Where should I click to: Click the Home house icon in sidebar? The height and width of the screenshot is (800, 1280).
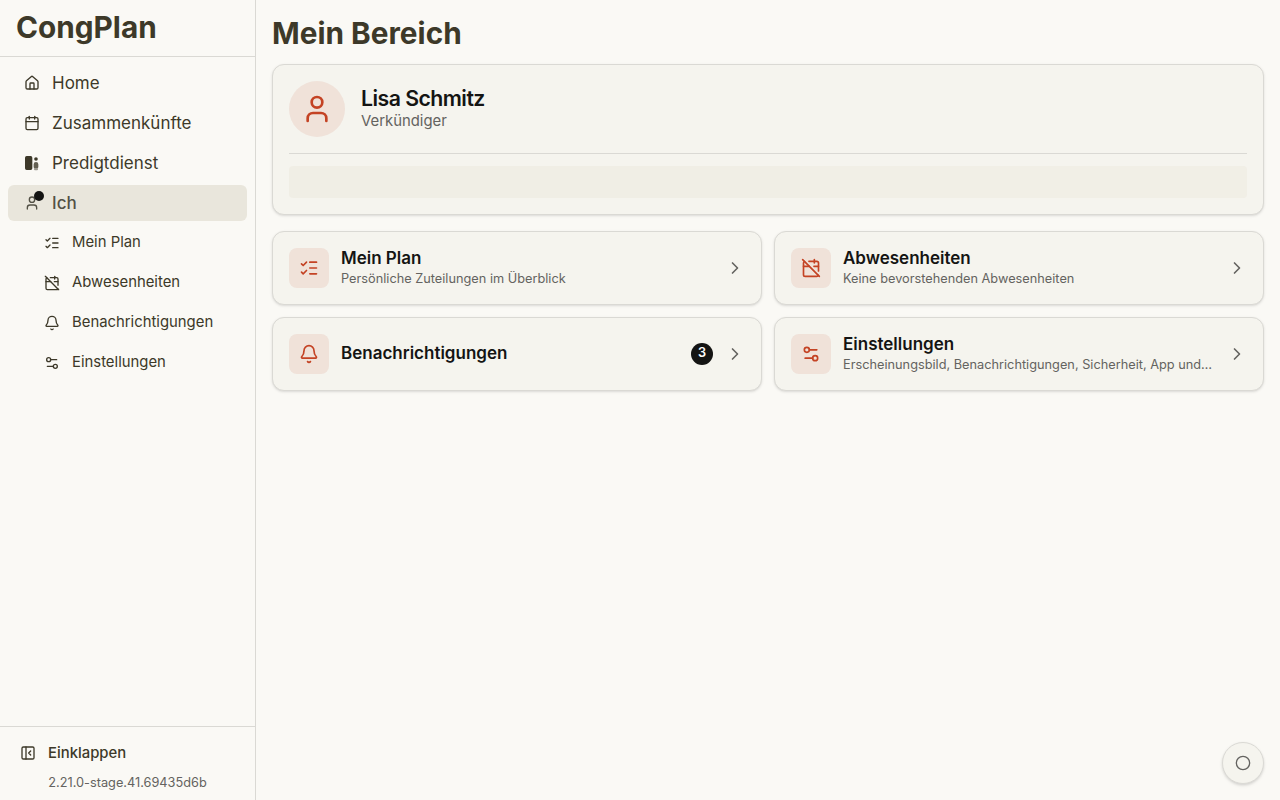pos(32,83)
